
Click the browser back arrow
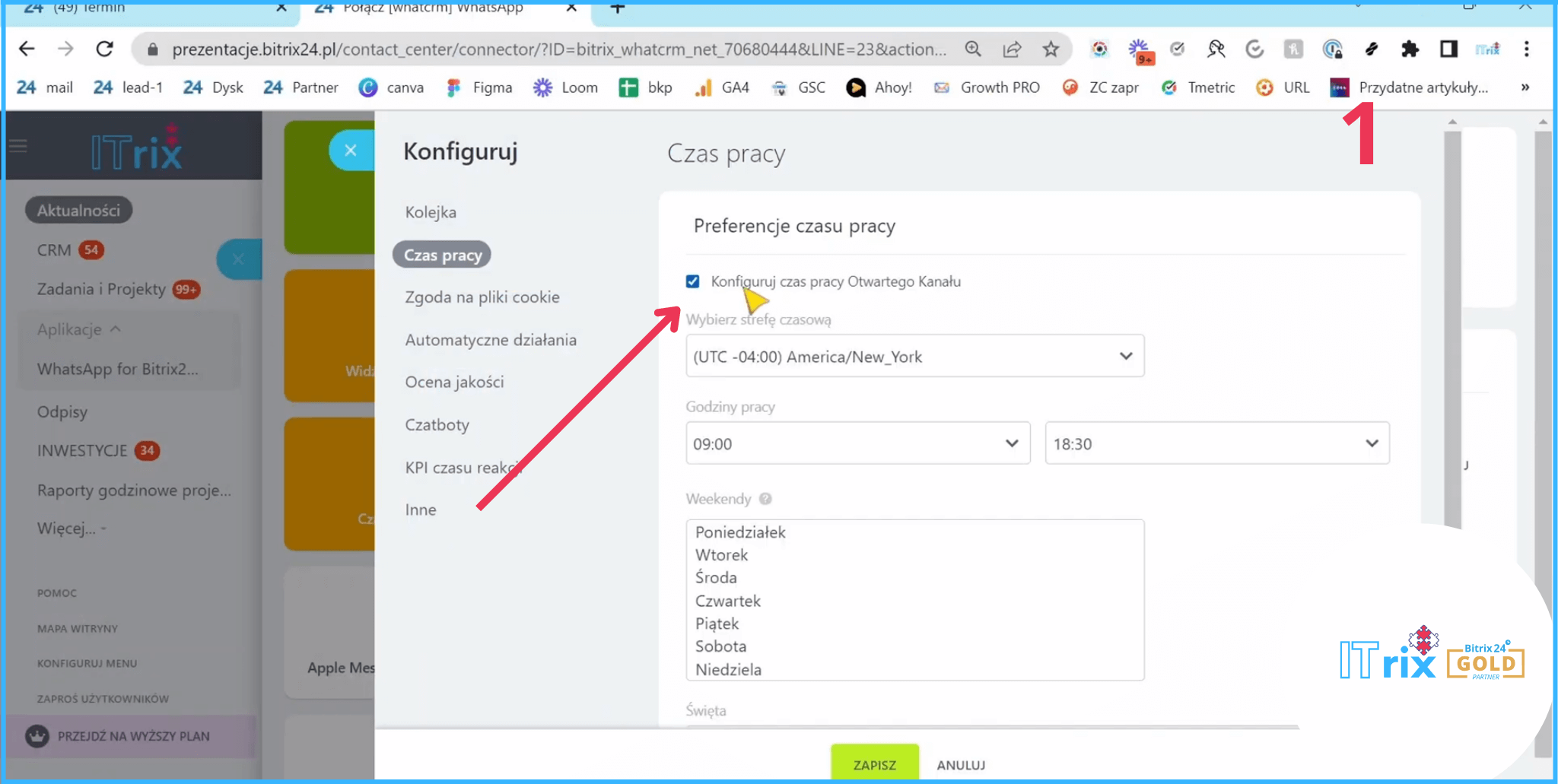27,49
